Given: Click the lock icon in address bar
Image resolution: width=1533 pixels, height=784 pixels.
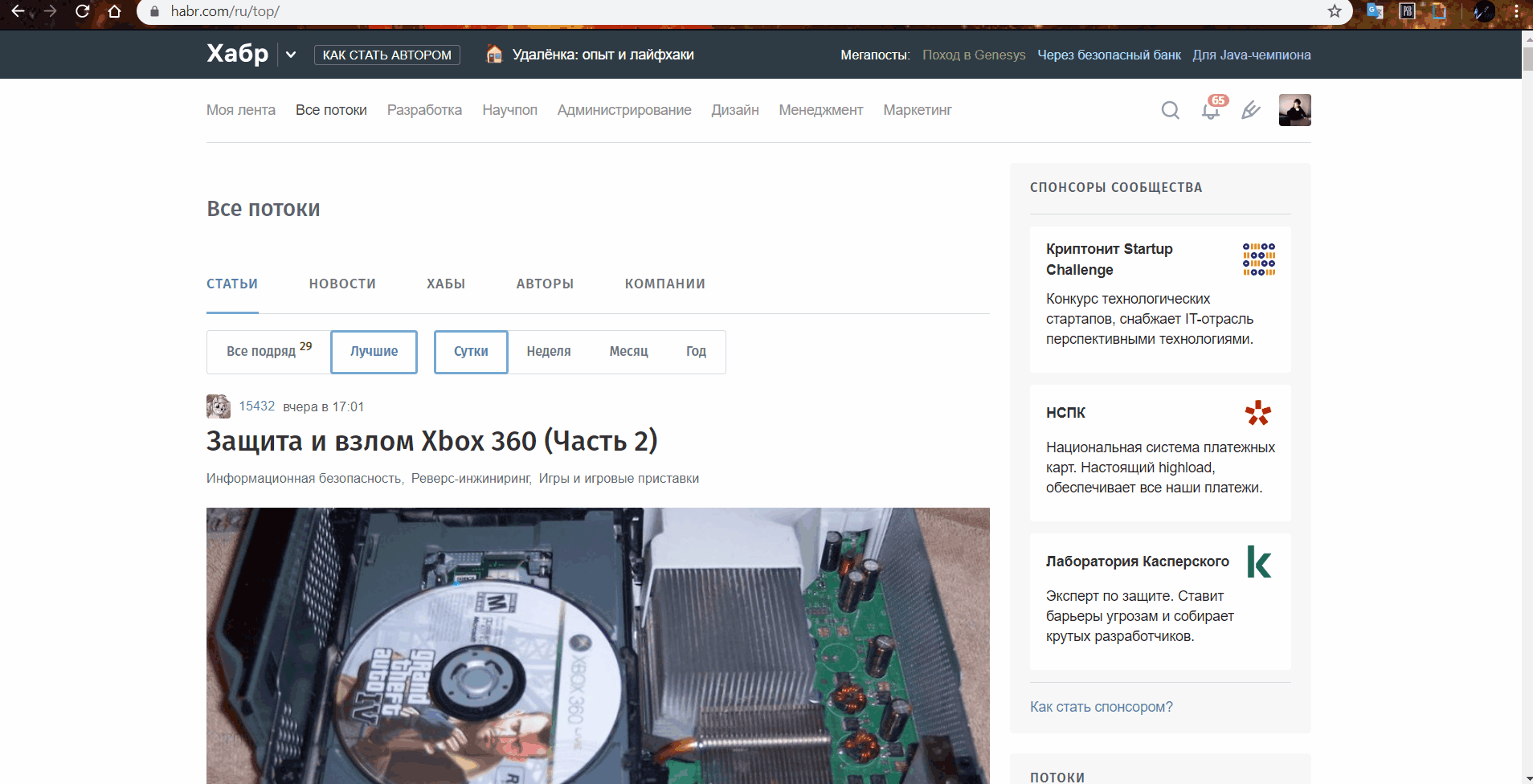Looking at the screenshot, I should pyautogui.click(x=155, y=11).
